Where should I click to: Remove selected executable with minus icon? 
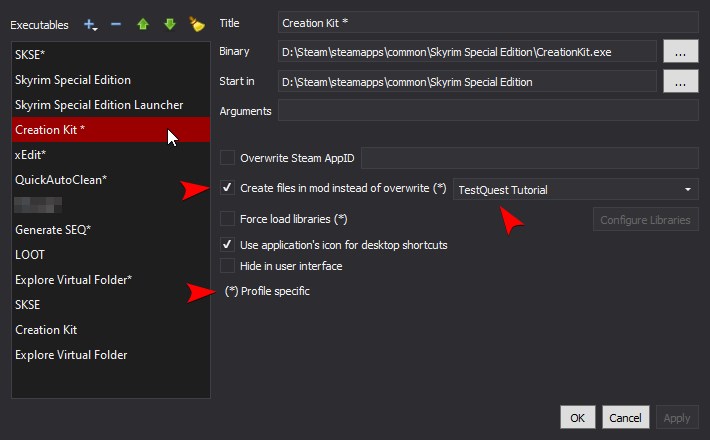click(116, 24)
